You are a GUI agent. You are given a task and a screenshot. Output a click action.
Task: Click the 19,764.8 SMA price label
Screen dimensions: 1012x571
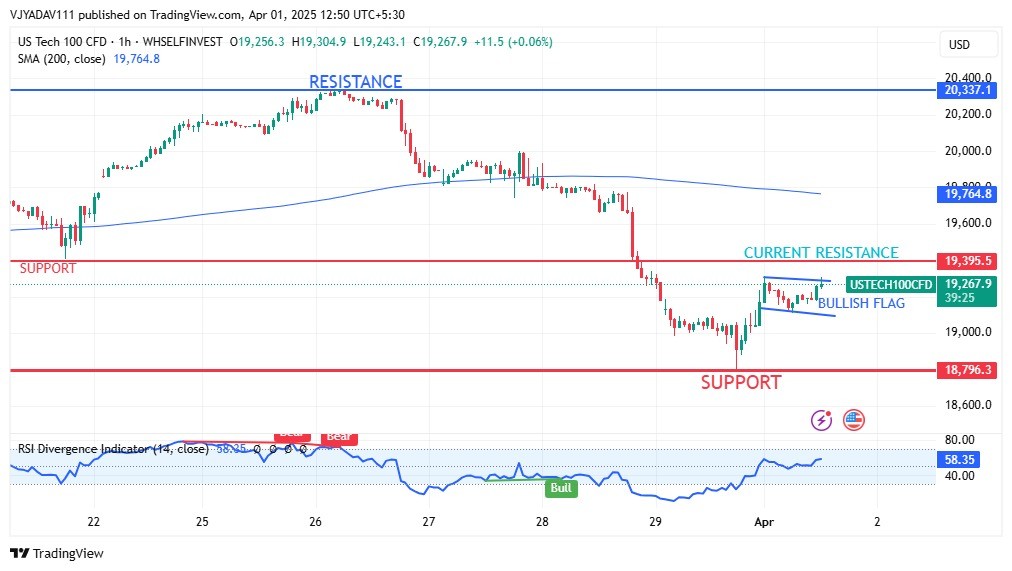[x=966, y=193]
